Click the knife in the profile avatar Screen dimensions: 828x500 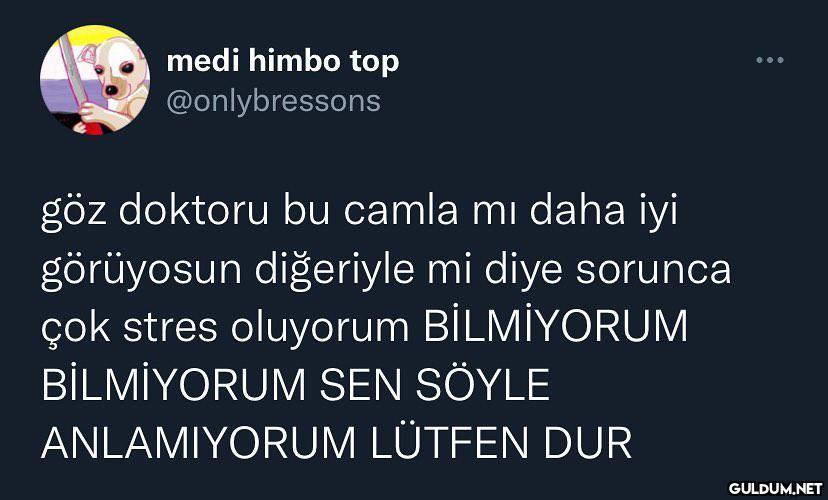click(73, 71)
